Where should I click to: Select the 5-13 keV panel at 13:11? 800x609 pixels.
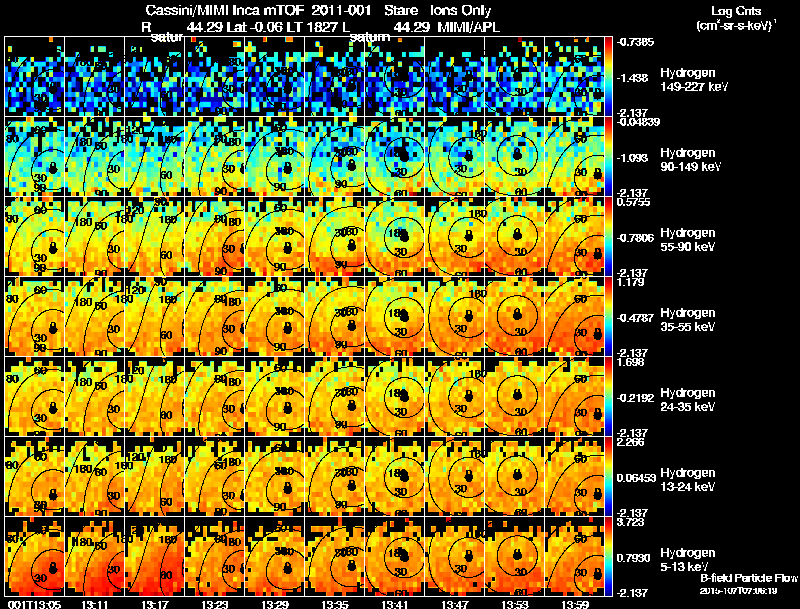click(x=94, y=557)
